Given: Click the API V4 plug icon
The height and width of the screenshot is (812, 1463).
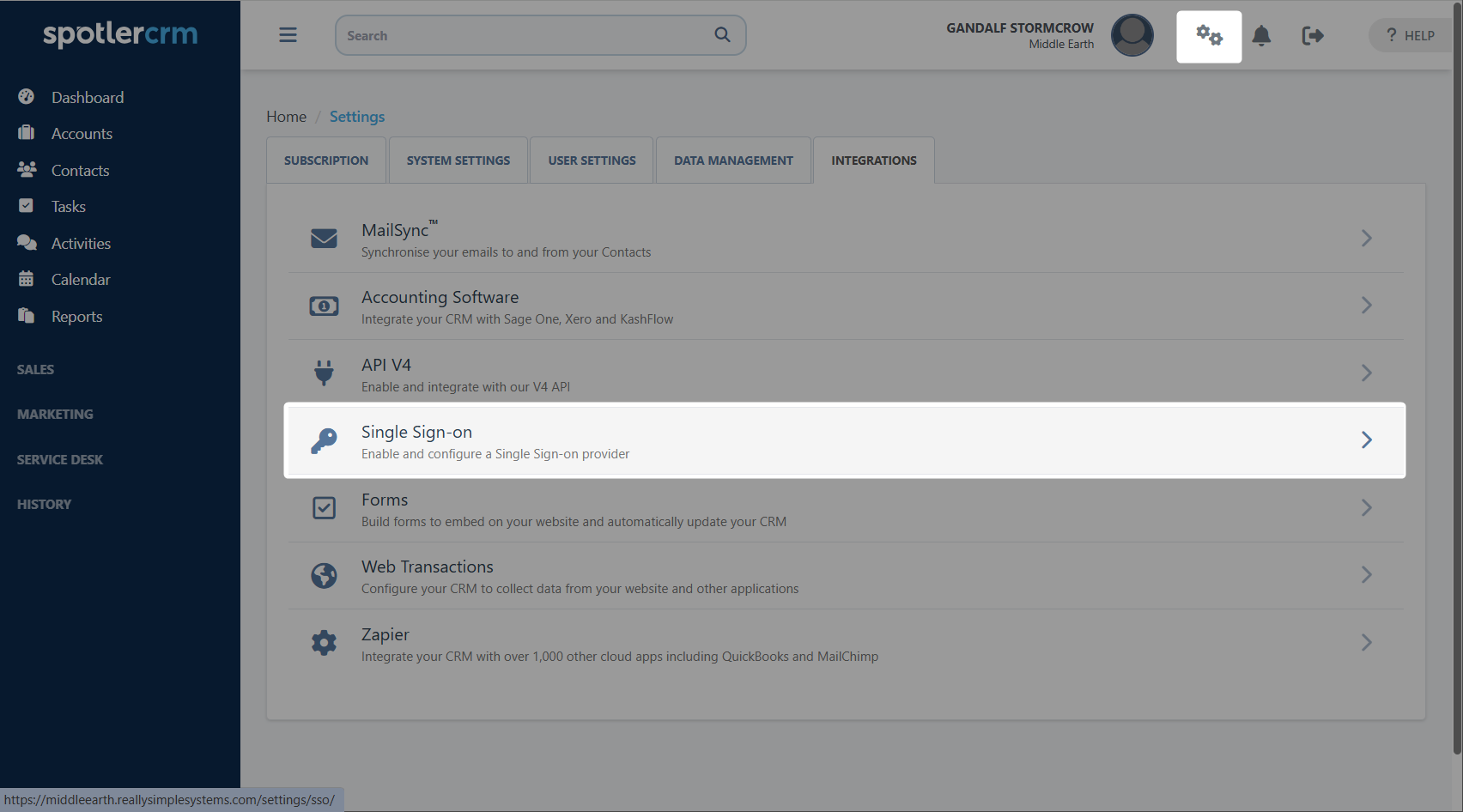Looking at the screenshot, I should pyautogui.click(x=324, y=373).
